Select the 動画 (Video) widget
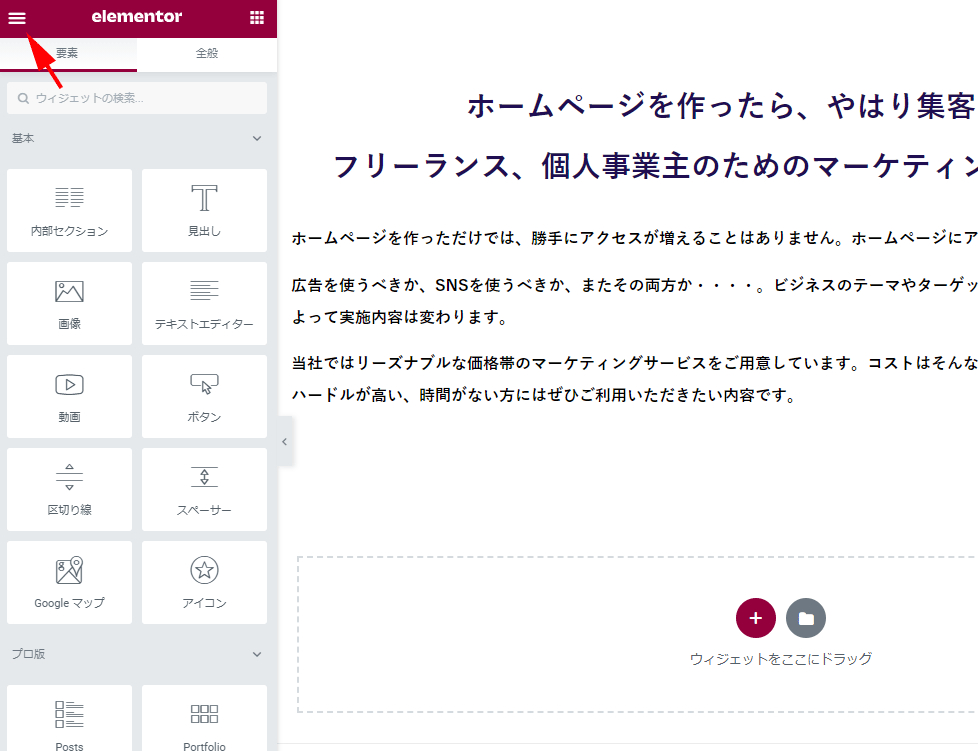 pyautogui.click(x=69, y=396)
